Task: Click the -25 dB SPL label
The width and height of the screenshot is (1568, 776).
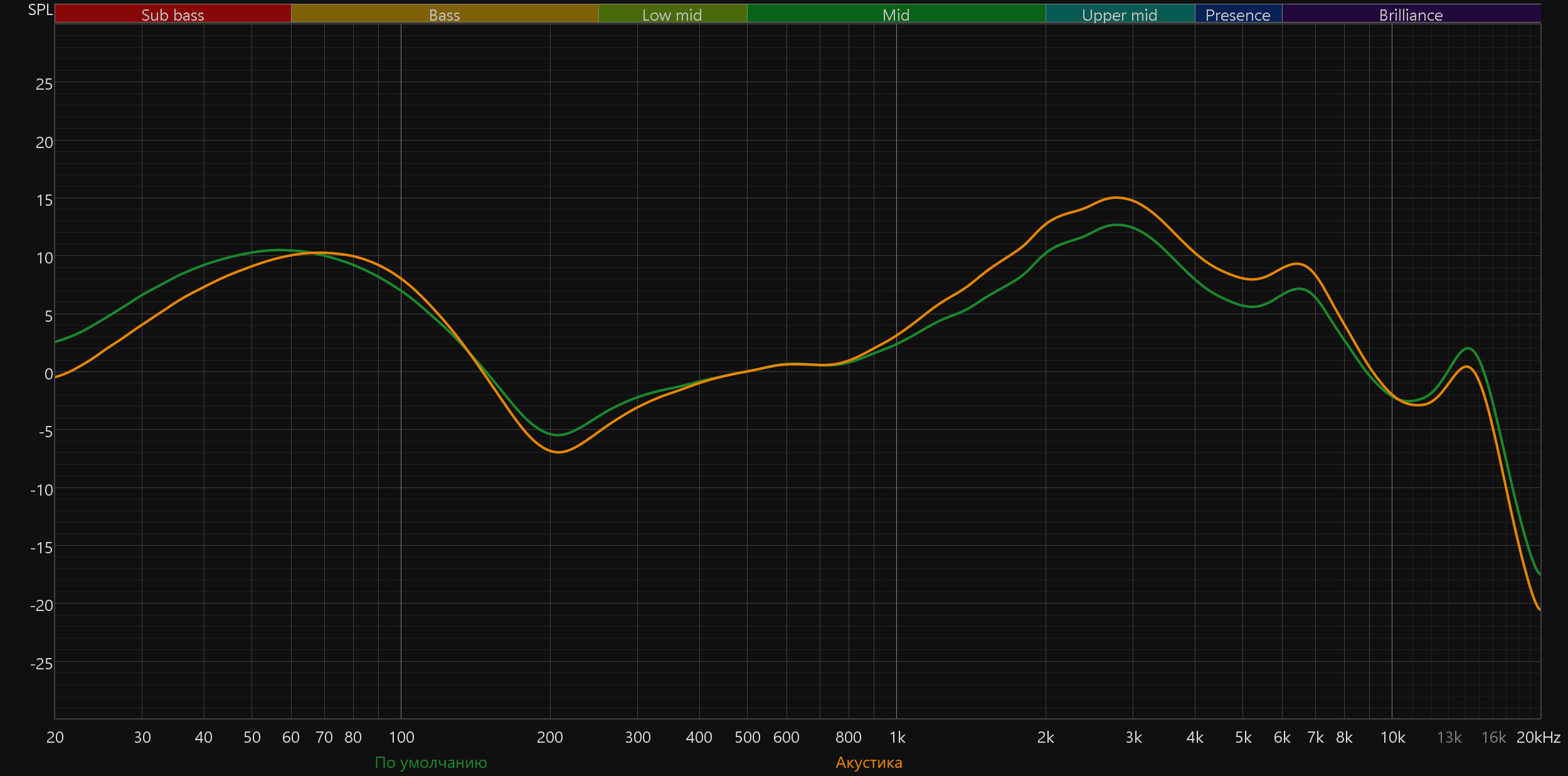Action: [x=41, y=663]
